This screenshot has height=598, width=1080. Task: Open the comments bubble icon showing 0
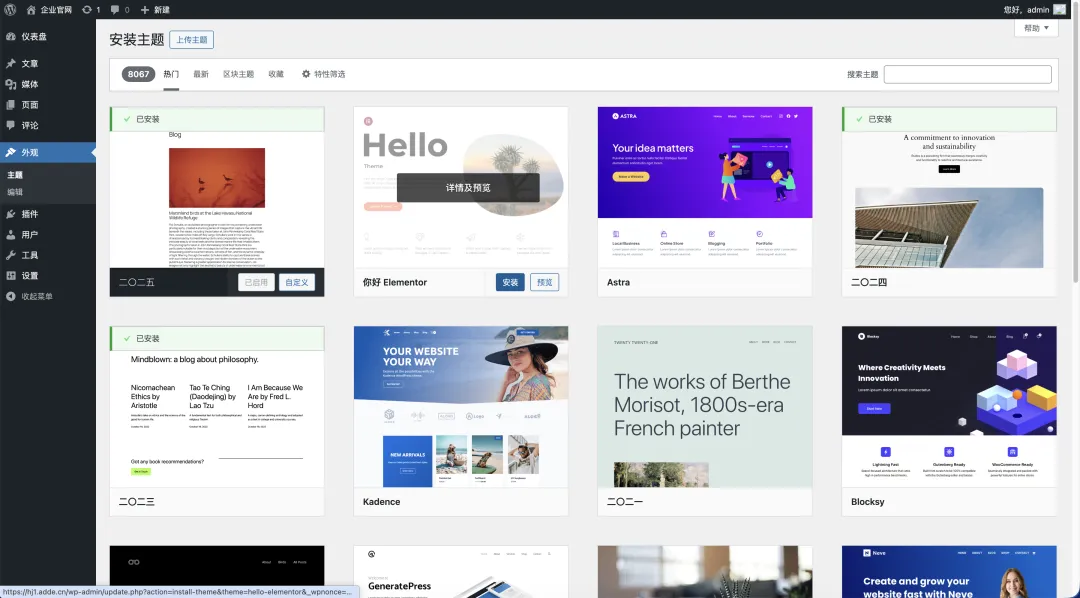click(x=120, y=10)
